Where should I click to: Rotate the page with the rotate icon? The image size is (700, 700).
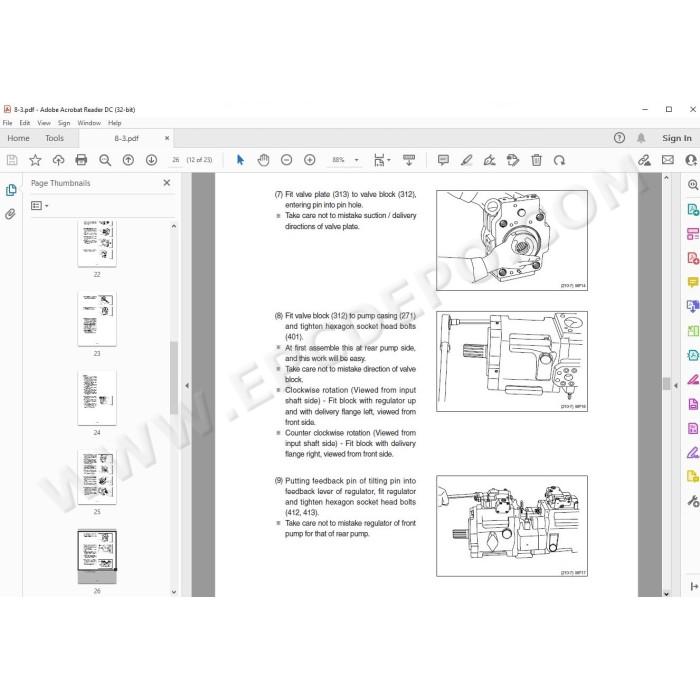(x=559, y=160)
